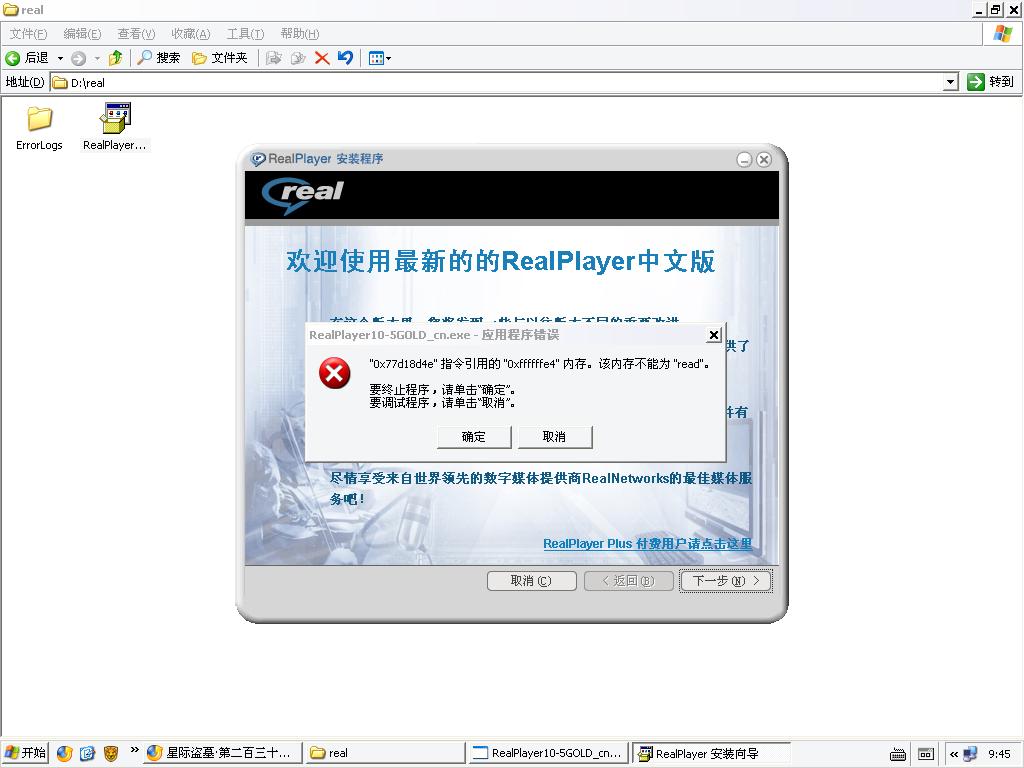1024x768 pixels.
Task: Launch Firefox from quick launch bar
Action: pyautogui.click(x=65, y=753)
